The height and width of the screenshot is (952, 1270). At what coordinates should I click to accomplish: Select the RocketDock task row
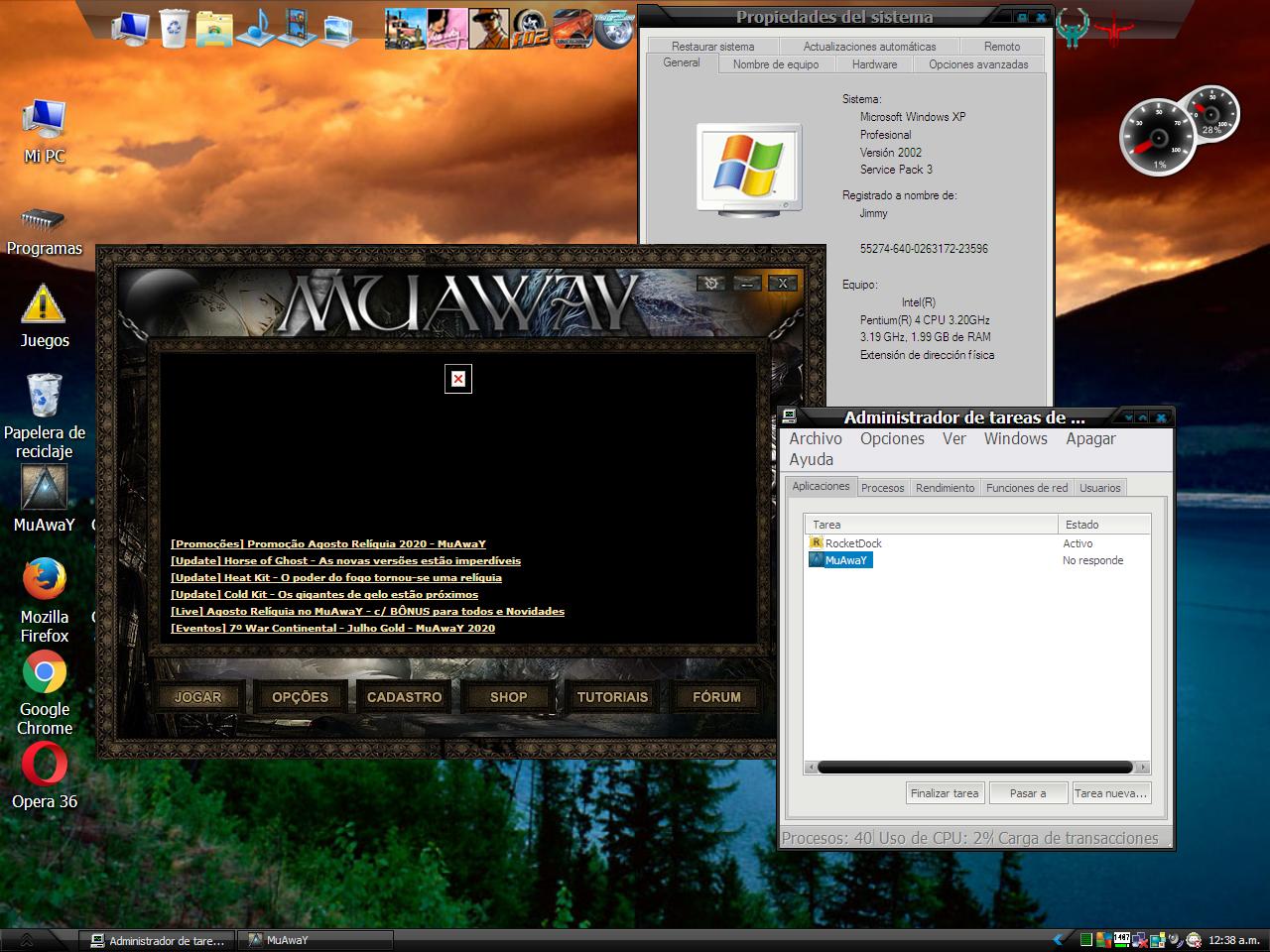click(x=977, y=543)
